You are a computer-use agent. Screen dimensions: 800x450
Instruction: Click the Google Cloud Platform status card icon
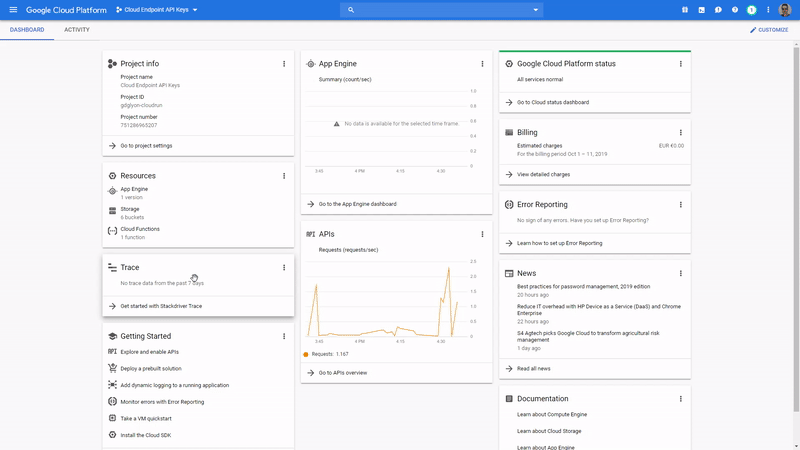(509, 64)
